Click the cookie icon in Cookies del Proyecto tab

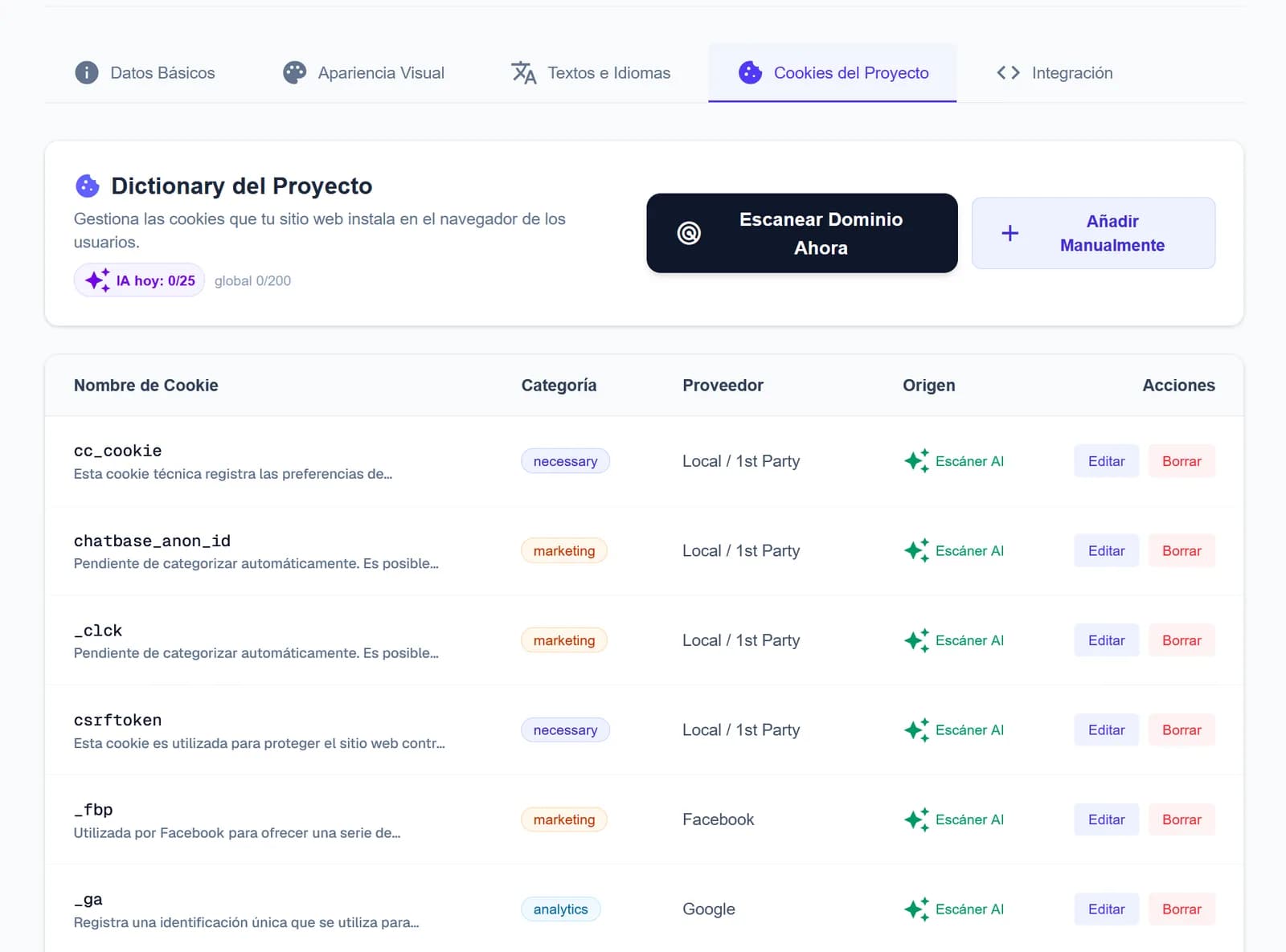(x=750, y=73)
